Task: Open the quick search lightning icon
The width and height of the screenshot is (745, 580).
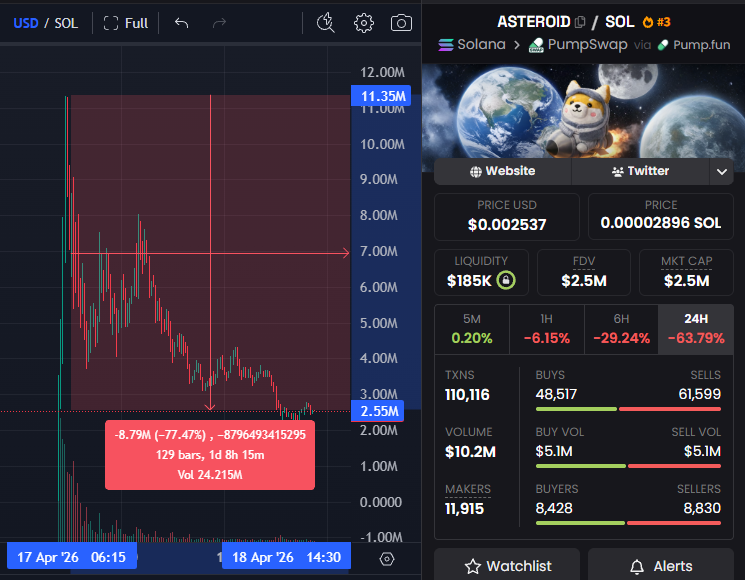Action: (325, 23)
